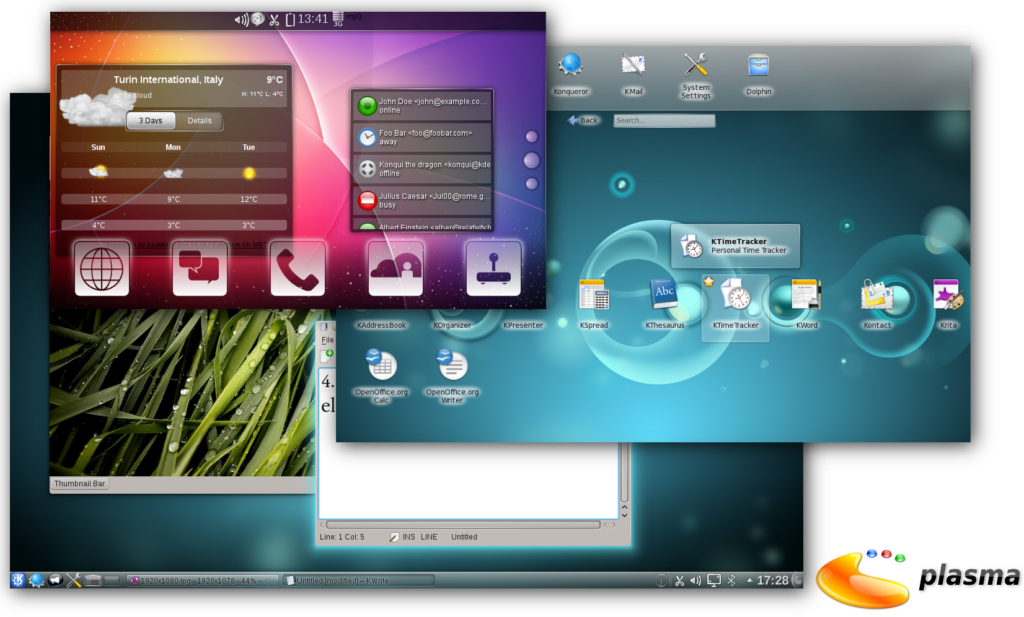Open Konqueror from the netbook launcher

click(571, 65)
